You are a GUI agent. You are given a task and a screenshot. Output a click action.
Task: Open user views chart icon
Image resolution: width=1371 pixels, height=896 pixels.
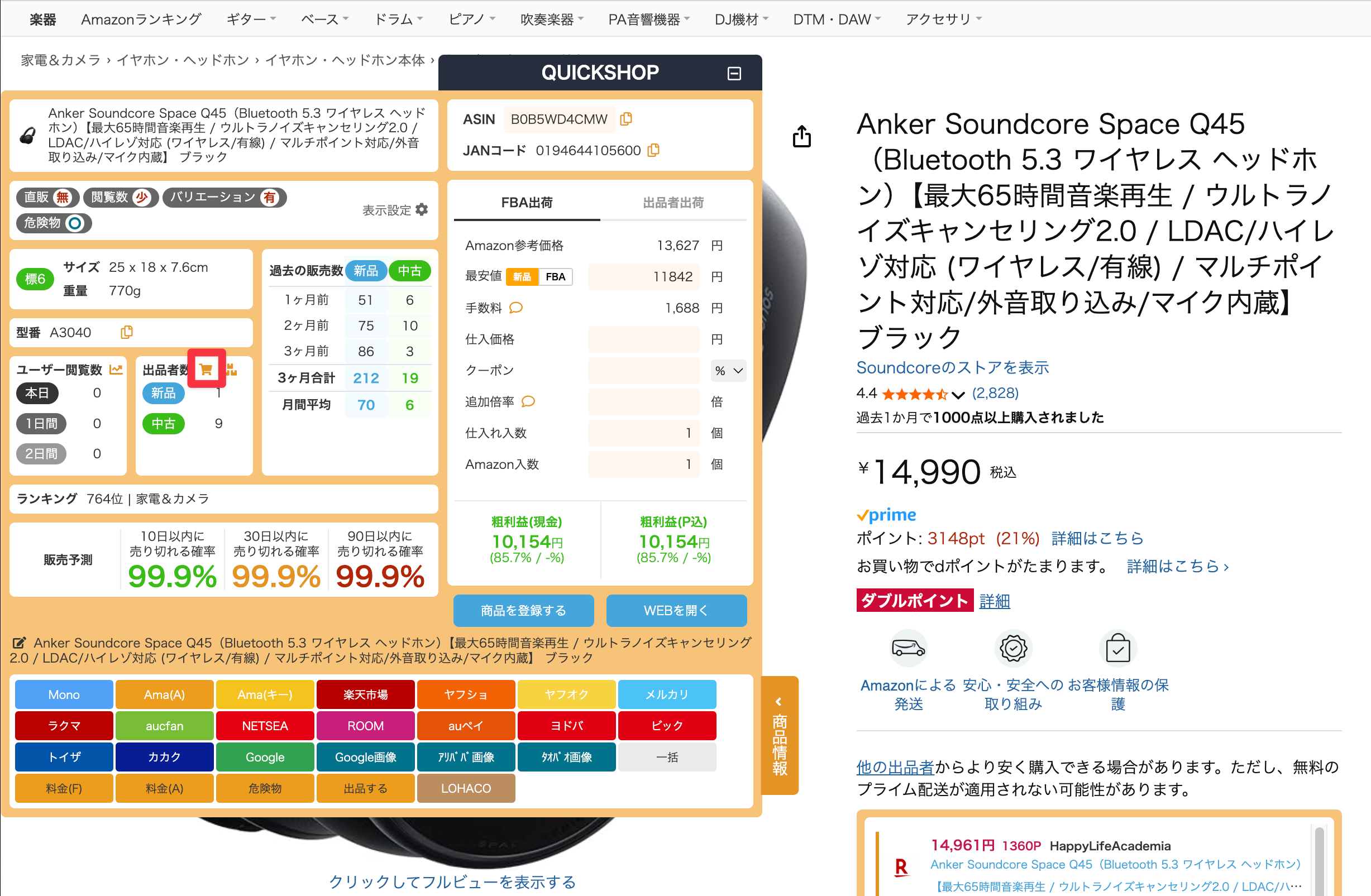[116, 370]
